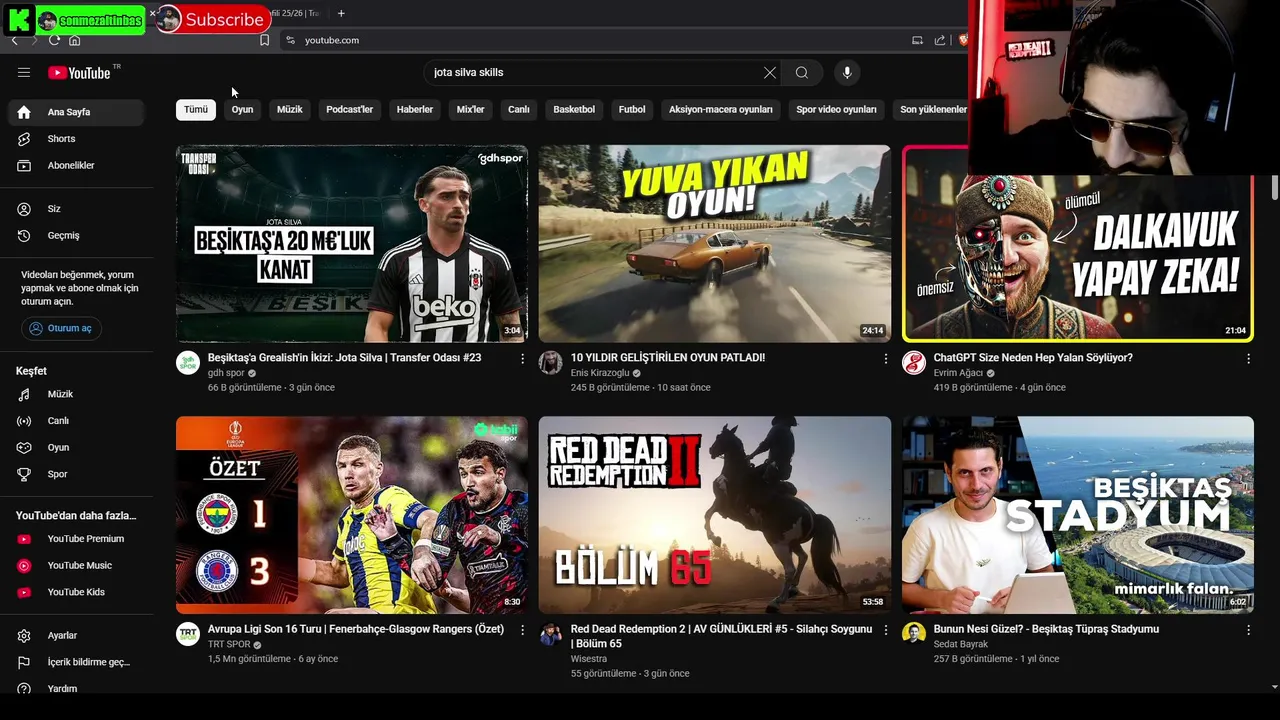Select the Basketbol filter chip
This screenshot has width=1280, height=720.
(x=574, y=109)
